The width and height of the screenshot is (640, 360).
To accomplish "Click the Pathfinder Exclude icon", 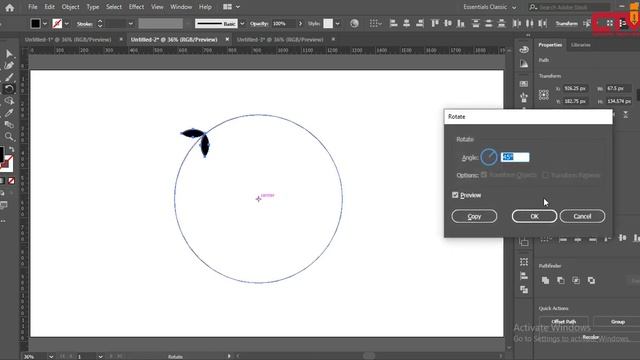I will pos(591,280).
